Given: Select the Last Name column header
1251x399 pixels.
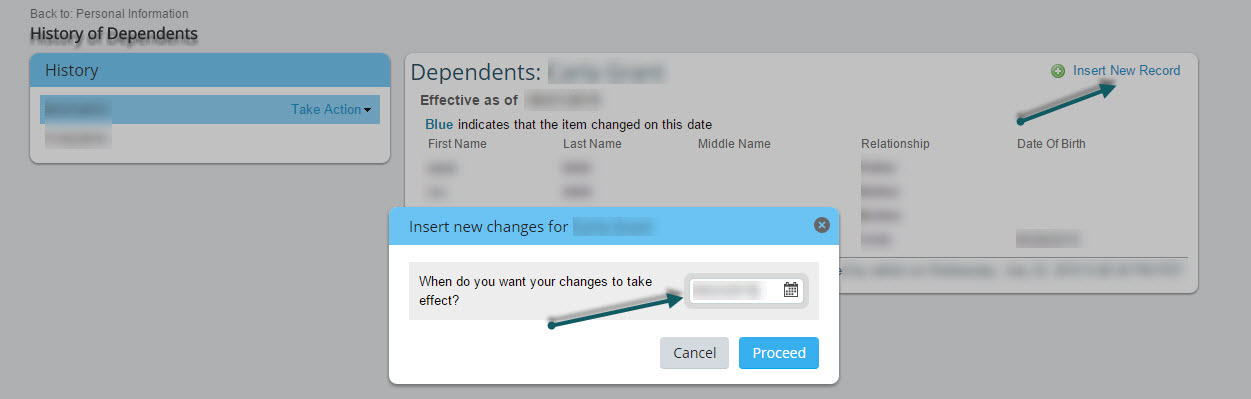Looking at the screenshot, I should pyautogui.click(x=592, y=144).
